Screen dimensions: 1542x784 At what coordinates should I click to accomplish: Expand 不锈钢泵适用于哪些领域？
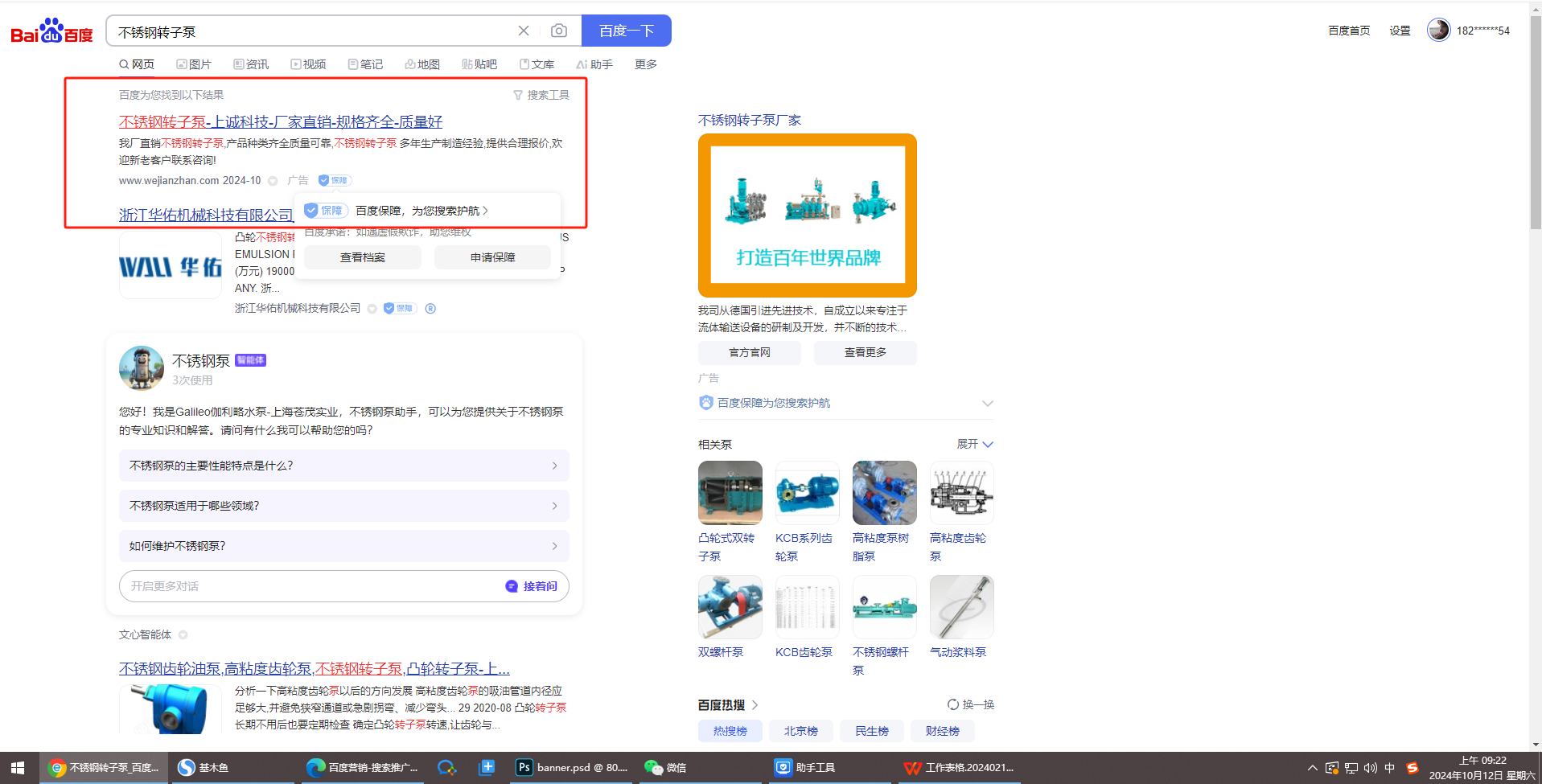click(x=344, y=506)
